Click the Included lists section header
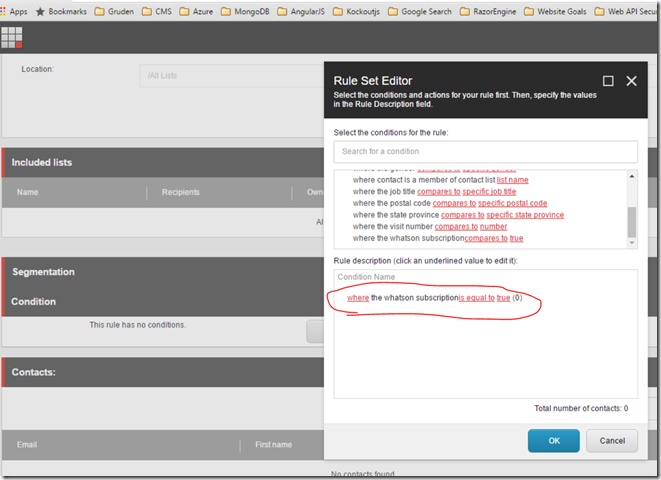 pyautogui.click(x=164, y=162)
